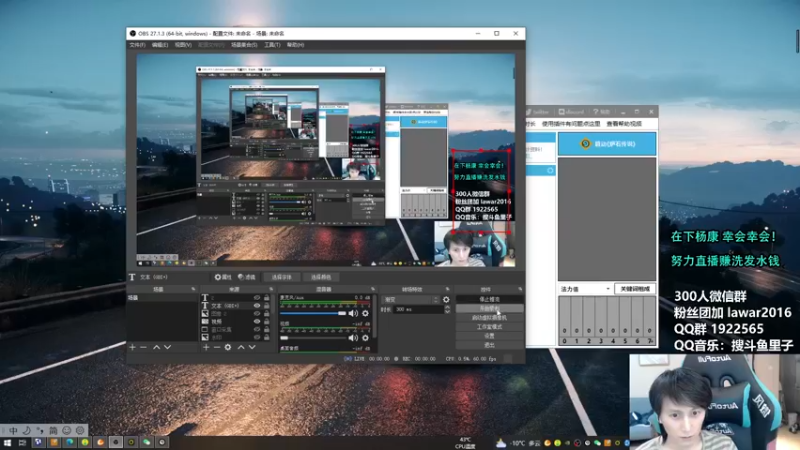Click the 麦克风/Aux volume slider
Viewport: 800px width, 450px height.
313,313
